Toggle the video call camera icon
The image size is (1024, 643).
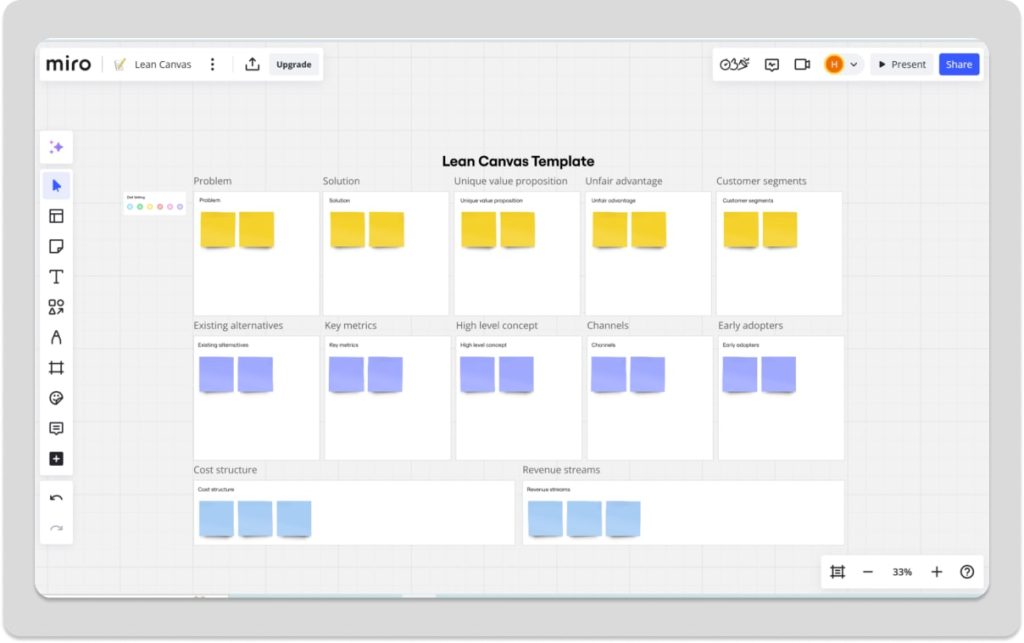[x=802, y=64]
